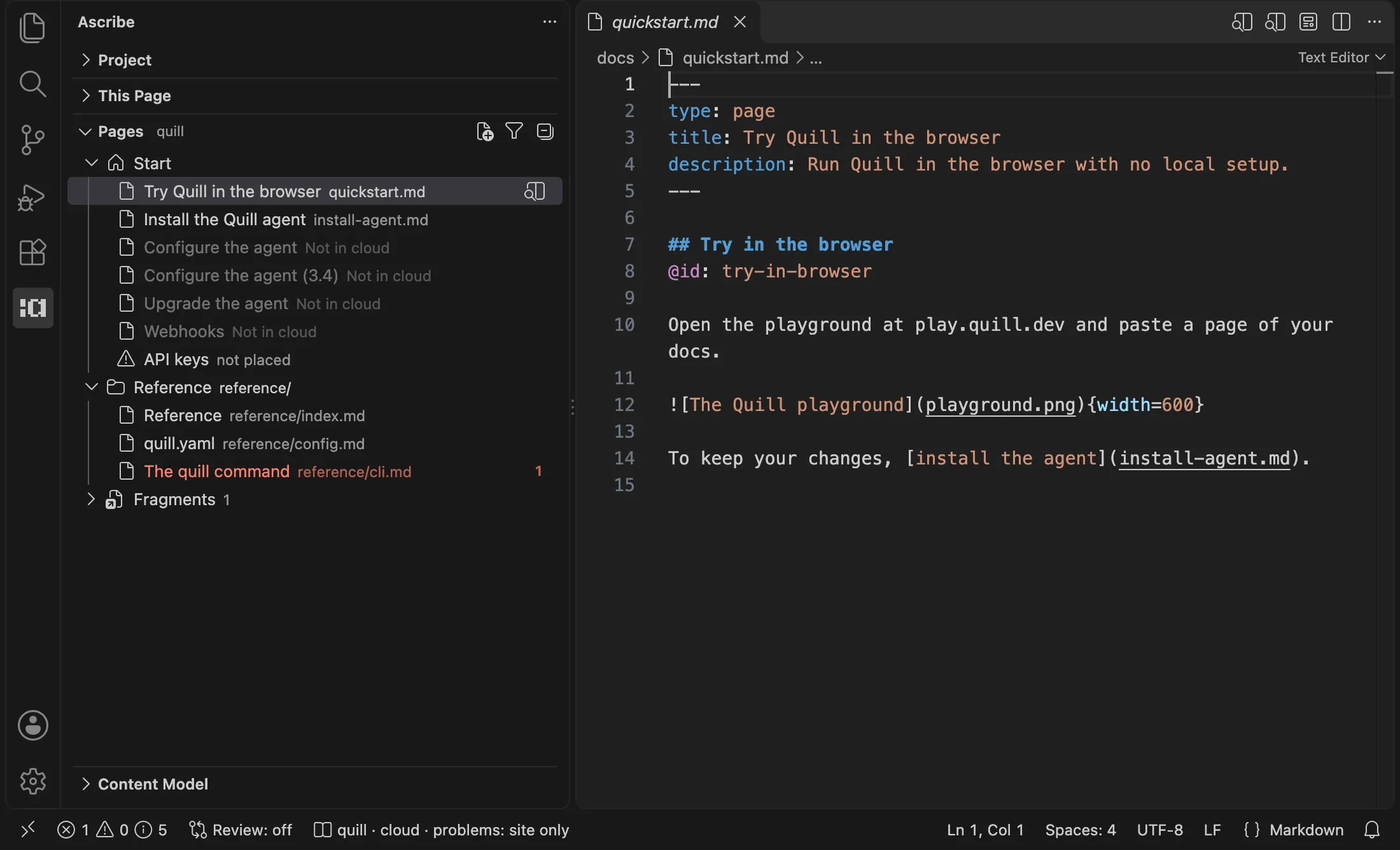Screen dimensions: 1400x850
Task: Click the second preview-to-side icon in editor toolbar
Action: pos(1275,22)
